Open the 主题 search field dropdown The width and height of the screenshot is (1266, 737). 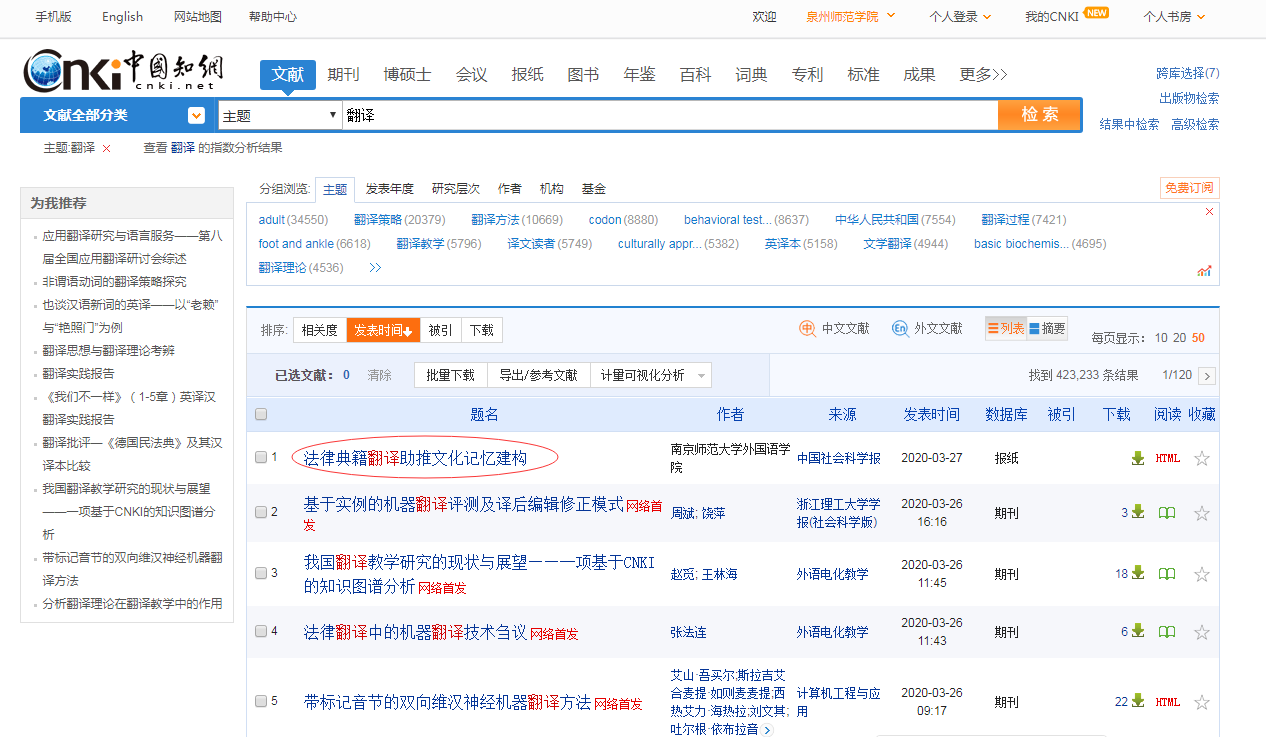click(280, 116)
